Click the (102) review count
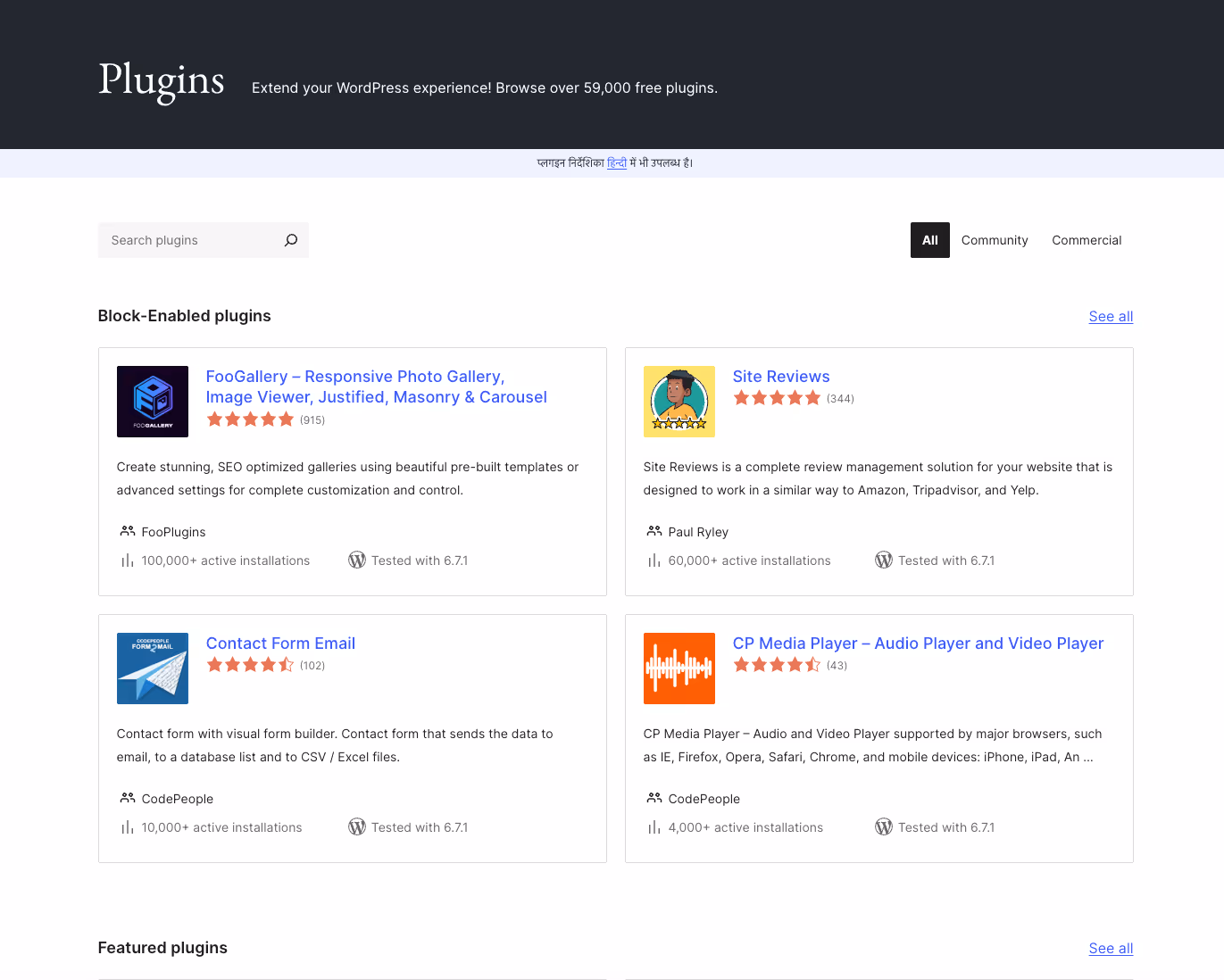 click(312, 666)
